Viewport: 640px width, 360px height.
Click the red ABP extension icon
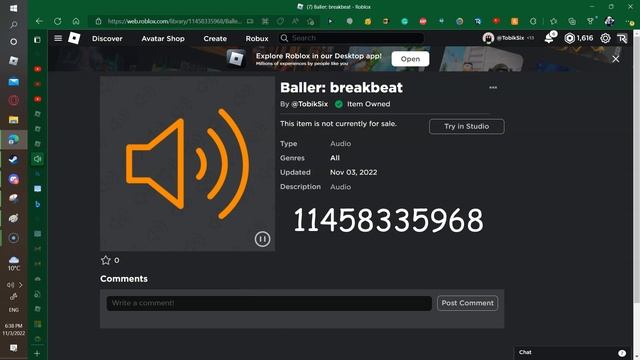tap(423, 21)
